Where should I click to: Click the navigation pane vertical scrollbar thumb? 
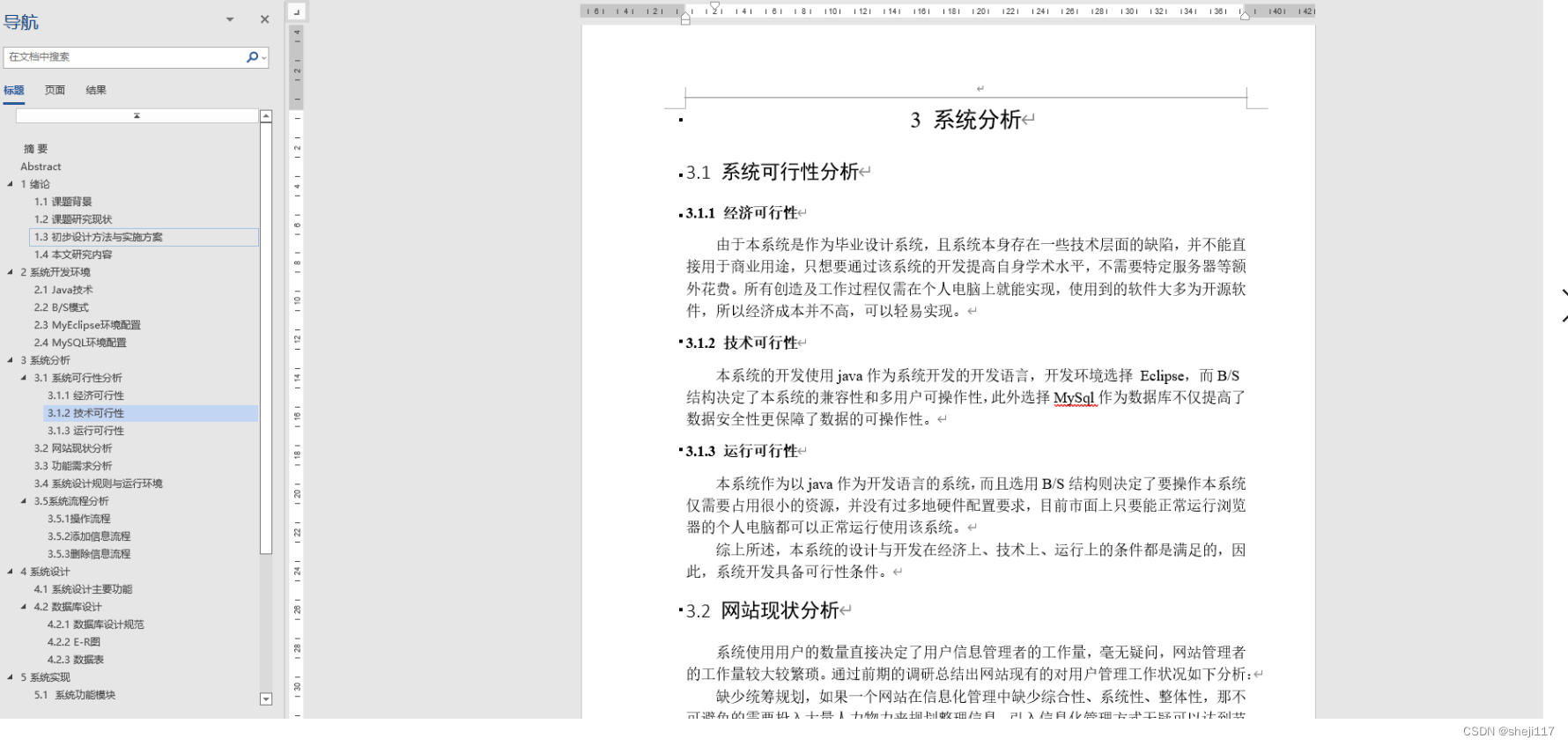[x=266, y=338]
